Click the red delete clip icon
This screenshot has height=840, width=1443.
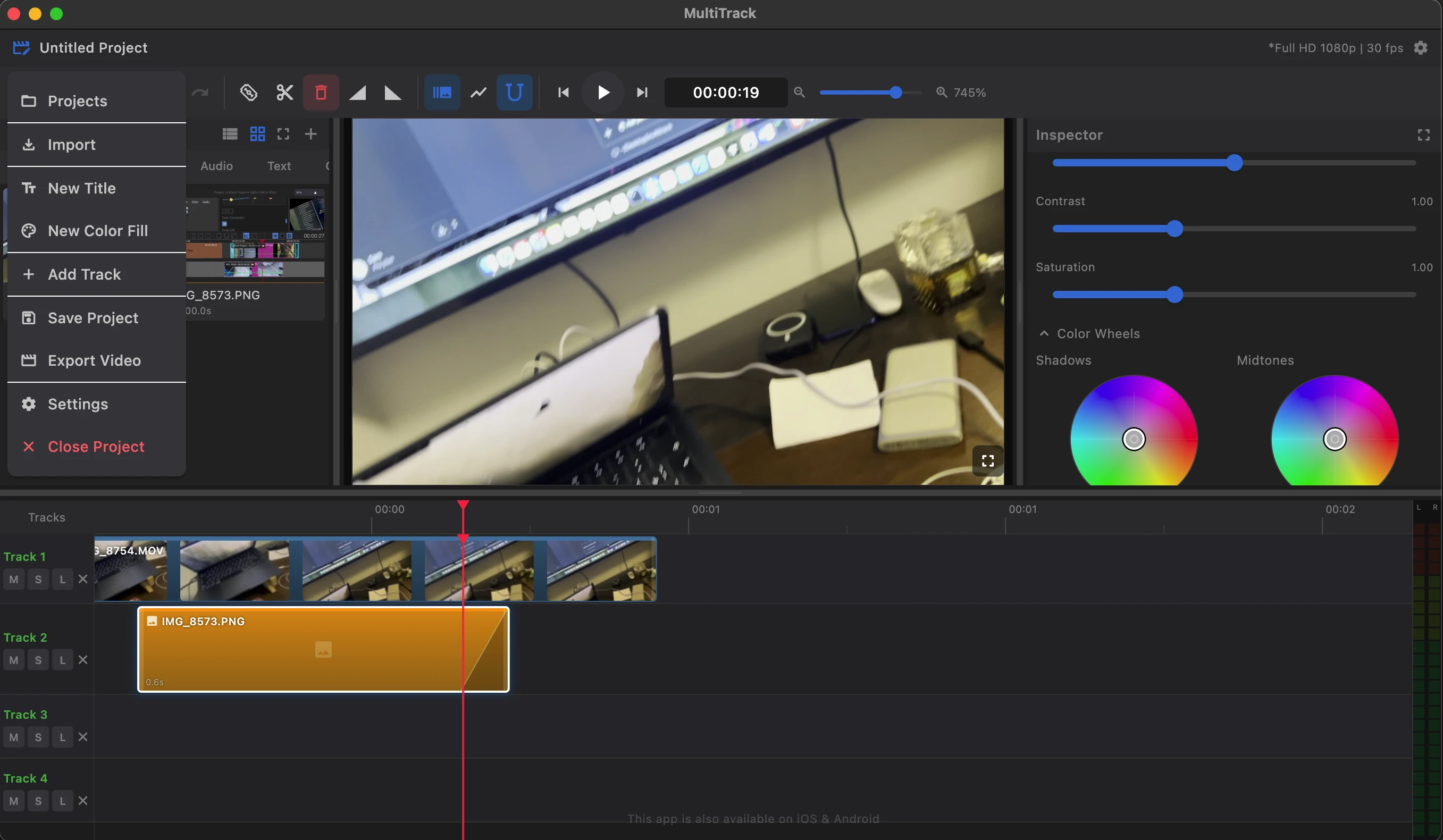321,92
